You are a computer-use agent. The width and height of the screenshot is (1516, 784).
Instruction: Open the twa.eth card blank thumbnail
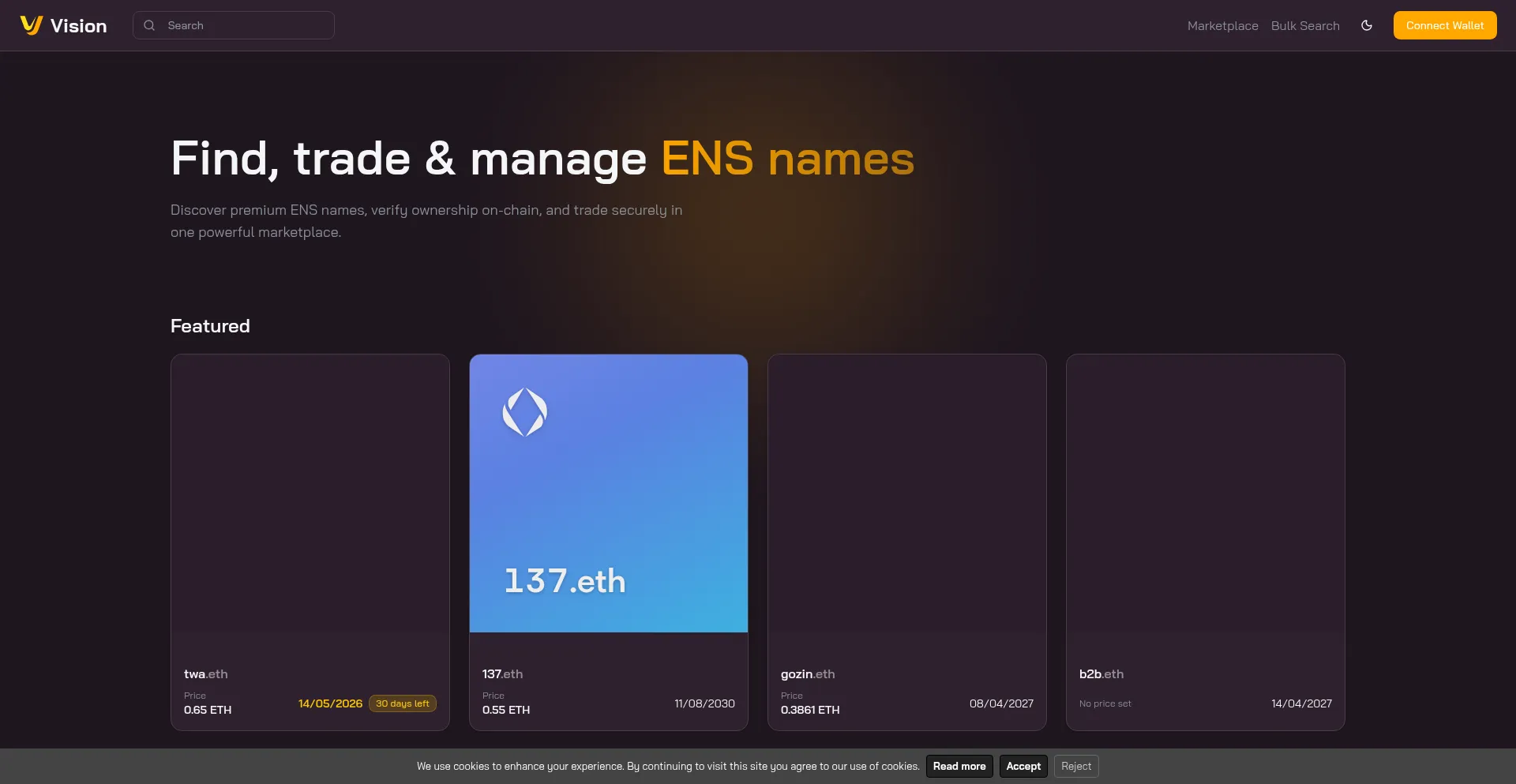pos(310,493)
